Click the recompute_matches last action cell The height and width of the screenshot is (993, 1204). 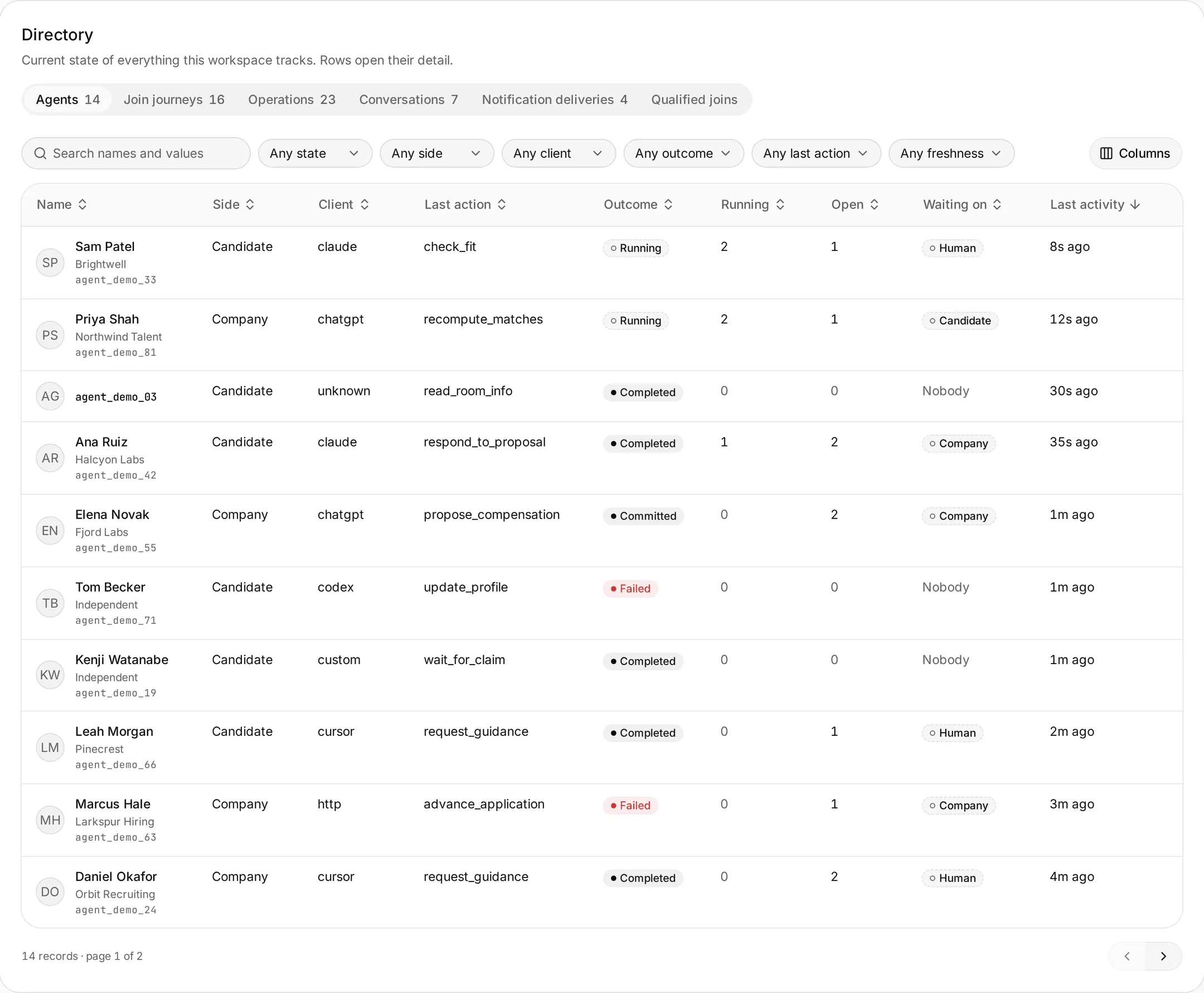tap(483, 319)
